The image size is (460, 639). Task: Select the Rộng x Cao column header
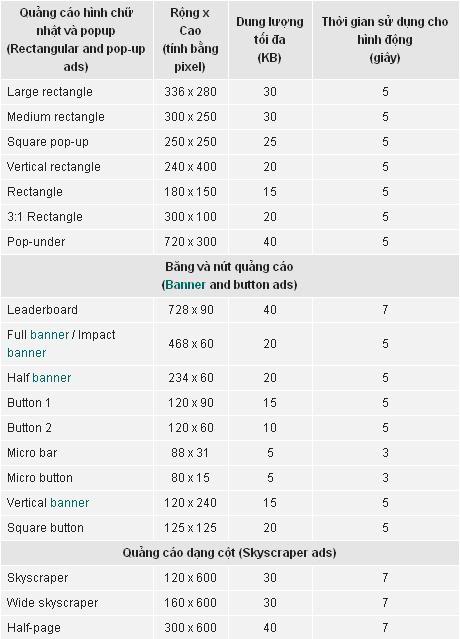coord(190,40)
